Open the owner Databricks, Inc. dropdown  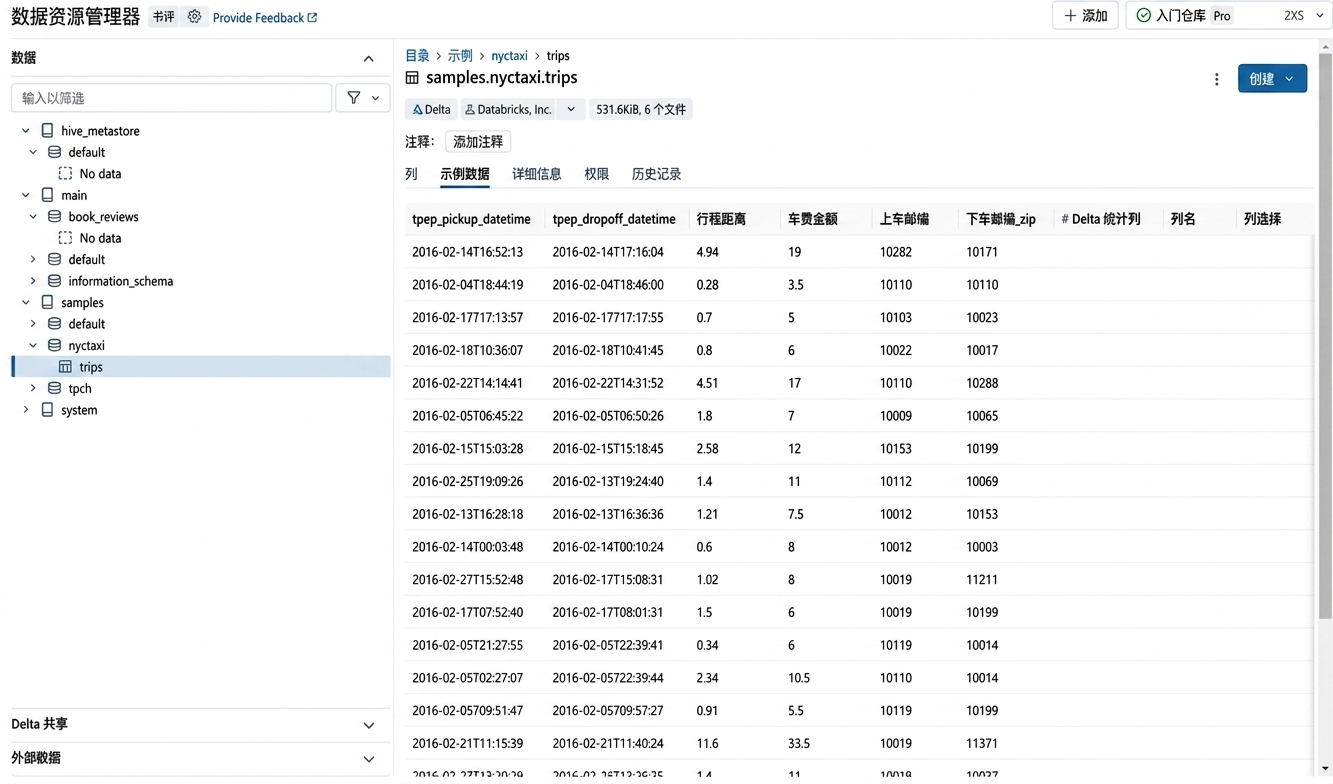[571, 109]
